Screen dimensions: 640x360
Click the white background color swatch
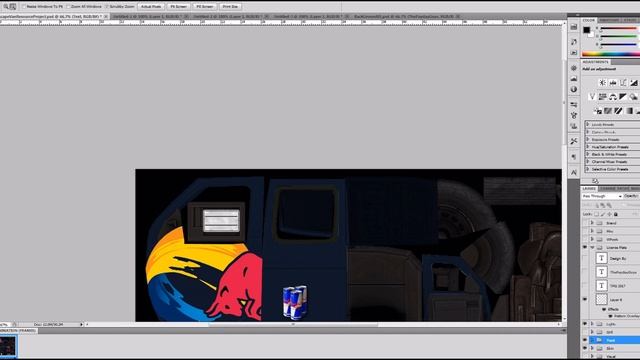592,35
